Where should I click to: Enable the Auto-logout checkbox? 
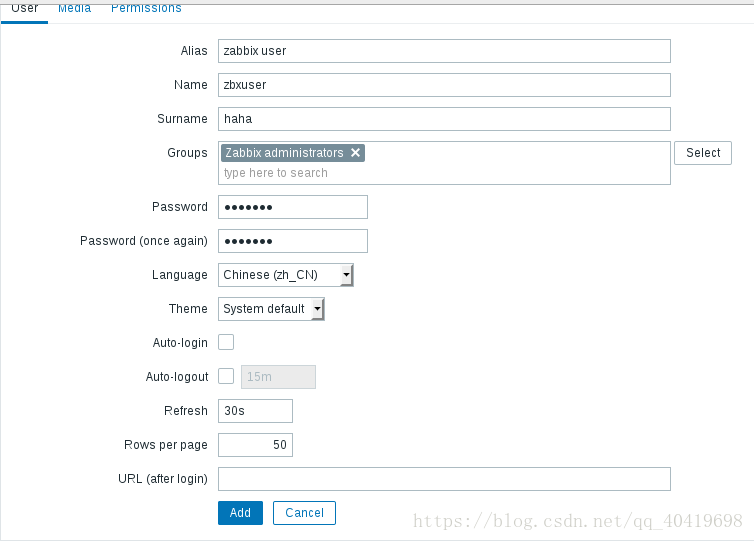pos(226,377)
